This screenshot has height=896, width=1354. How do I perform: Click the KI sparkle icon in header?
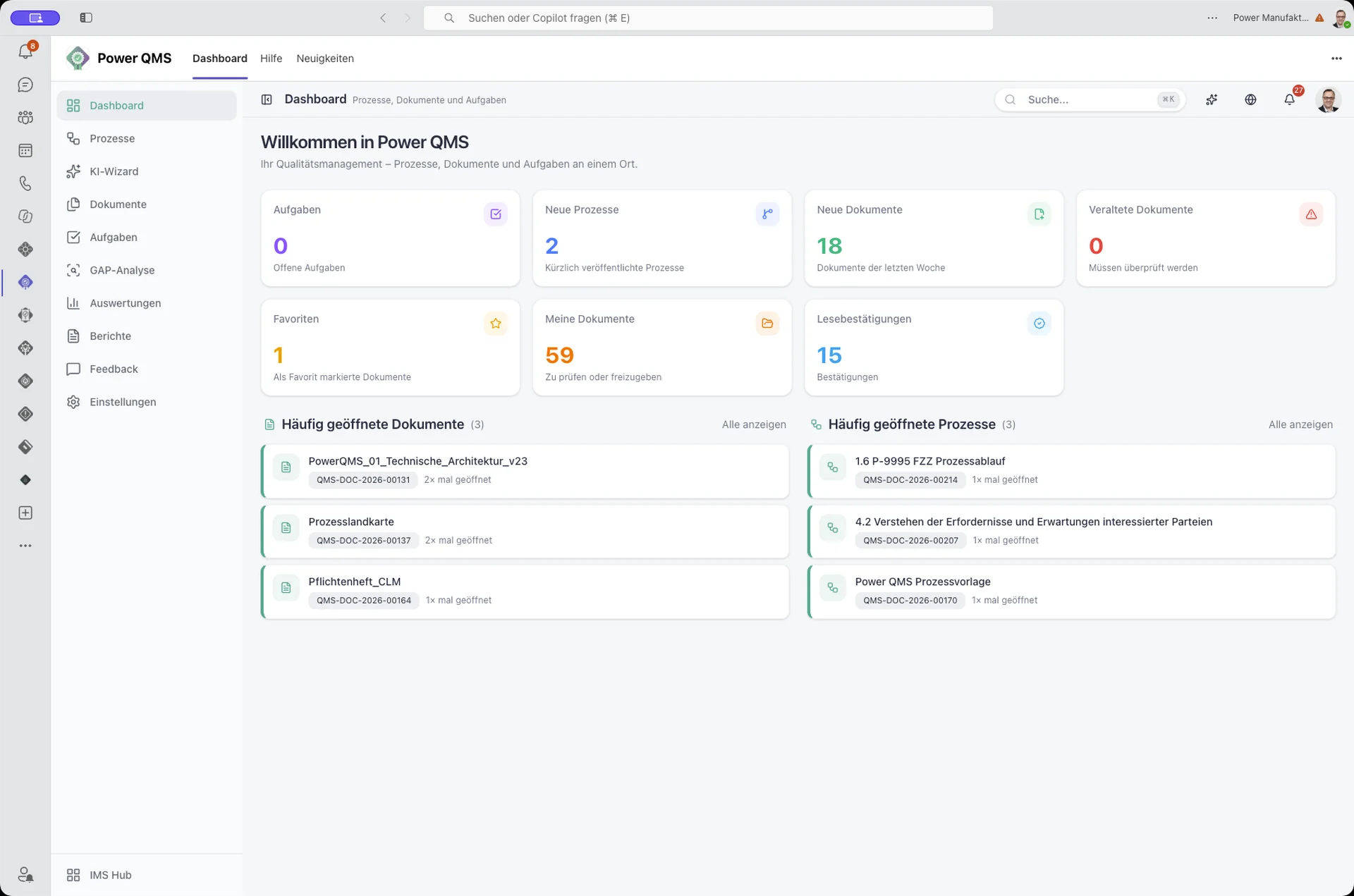click(x=1212, y=99)
